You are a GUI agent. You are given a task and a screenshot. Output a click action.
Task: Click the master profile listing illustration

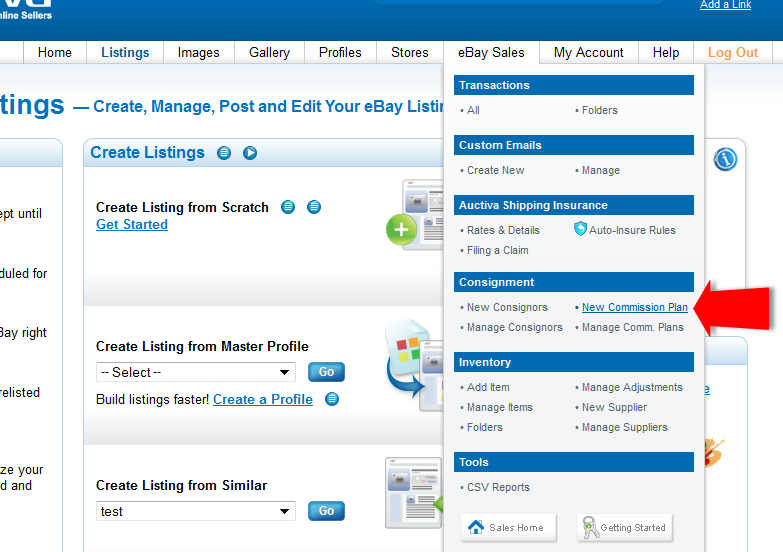[414, 364]
